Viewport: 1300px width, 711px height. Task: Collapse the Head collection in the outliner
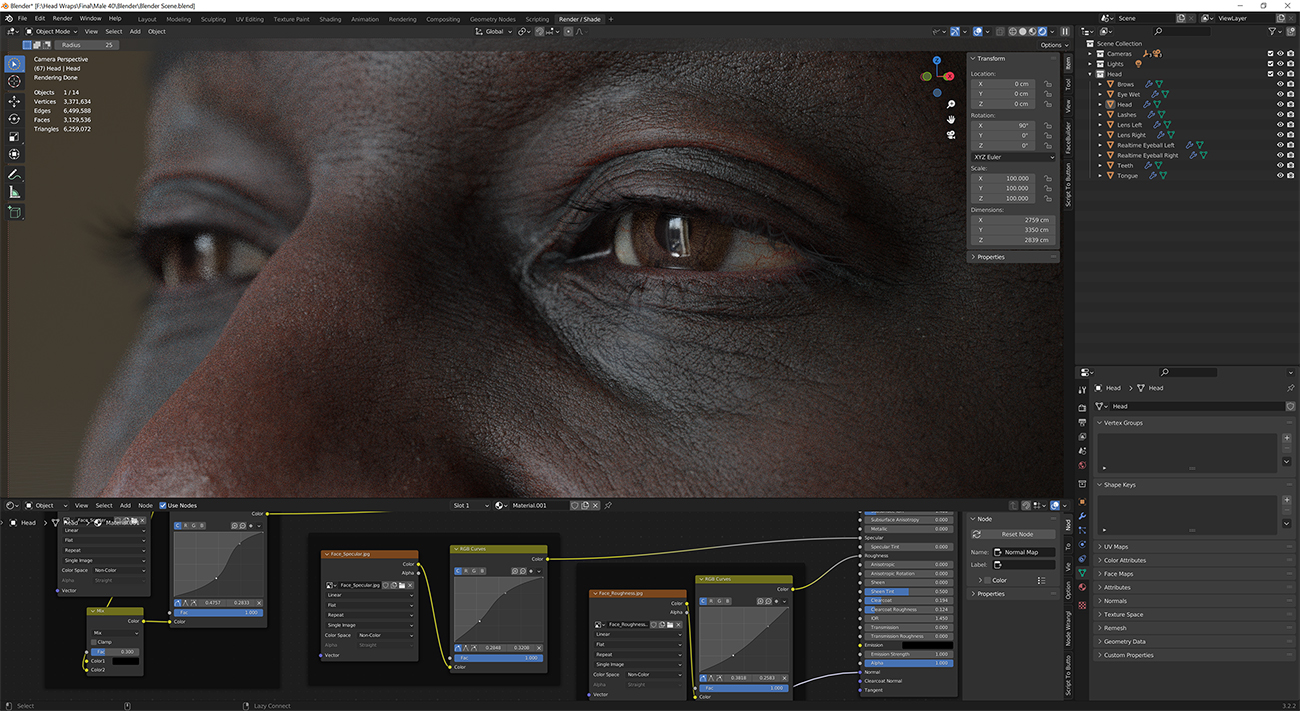tap(1092, 73)
